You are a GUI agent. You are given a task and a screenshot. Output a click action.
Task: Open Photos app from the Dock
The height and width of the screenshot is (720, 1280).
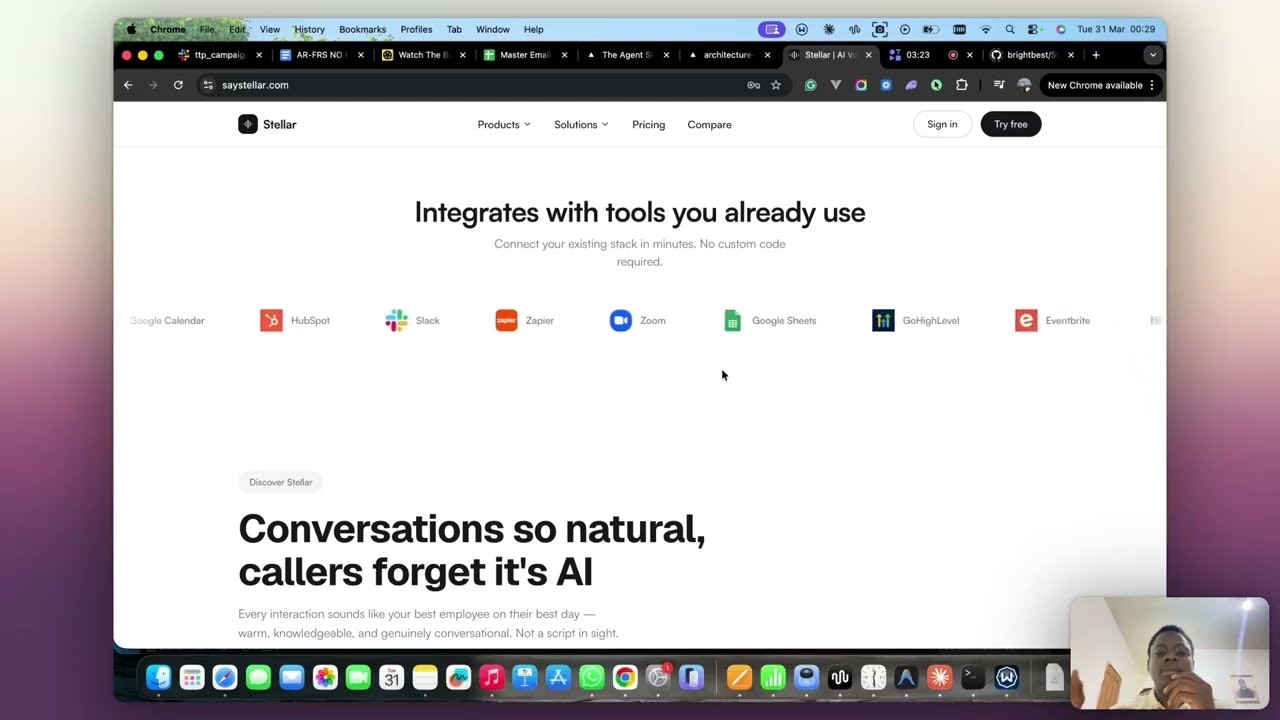[x=325, y=678]
